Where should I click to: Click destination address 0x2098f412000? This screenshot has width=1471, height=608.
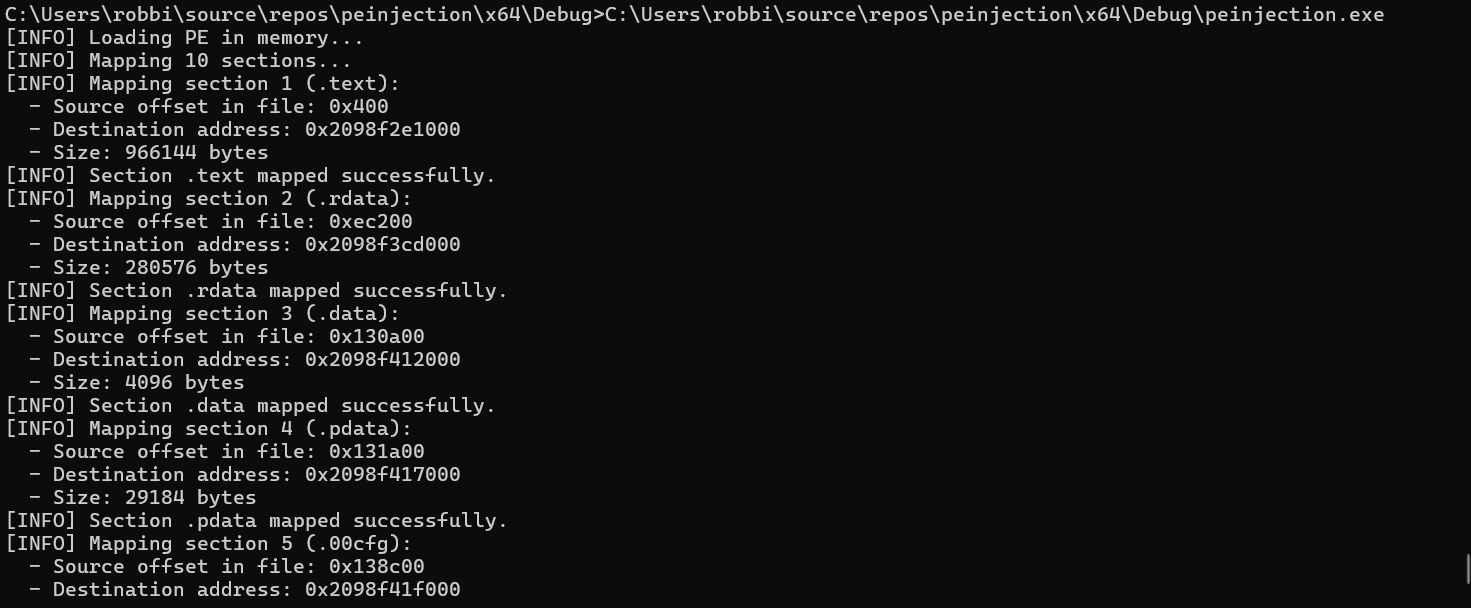pos(382,360)
